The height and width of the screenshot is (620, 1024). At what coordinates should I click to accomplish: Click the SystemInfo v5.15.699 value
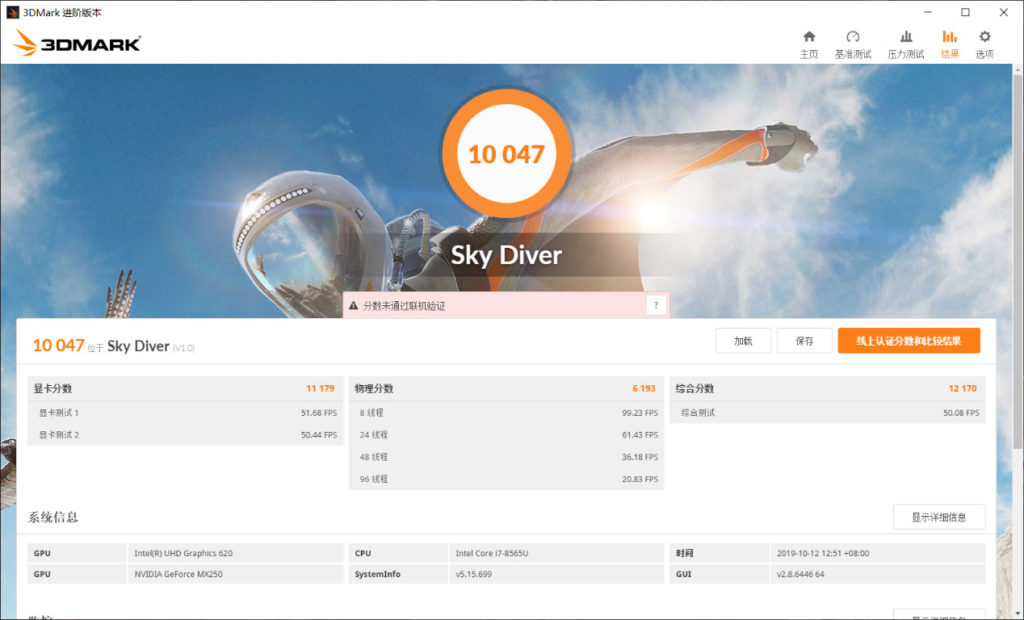[473, 574]
